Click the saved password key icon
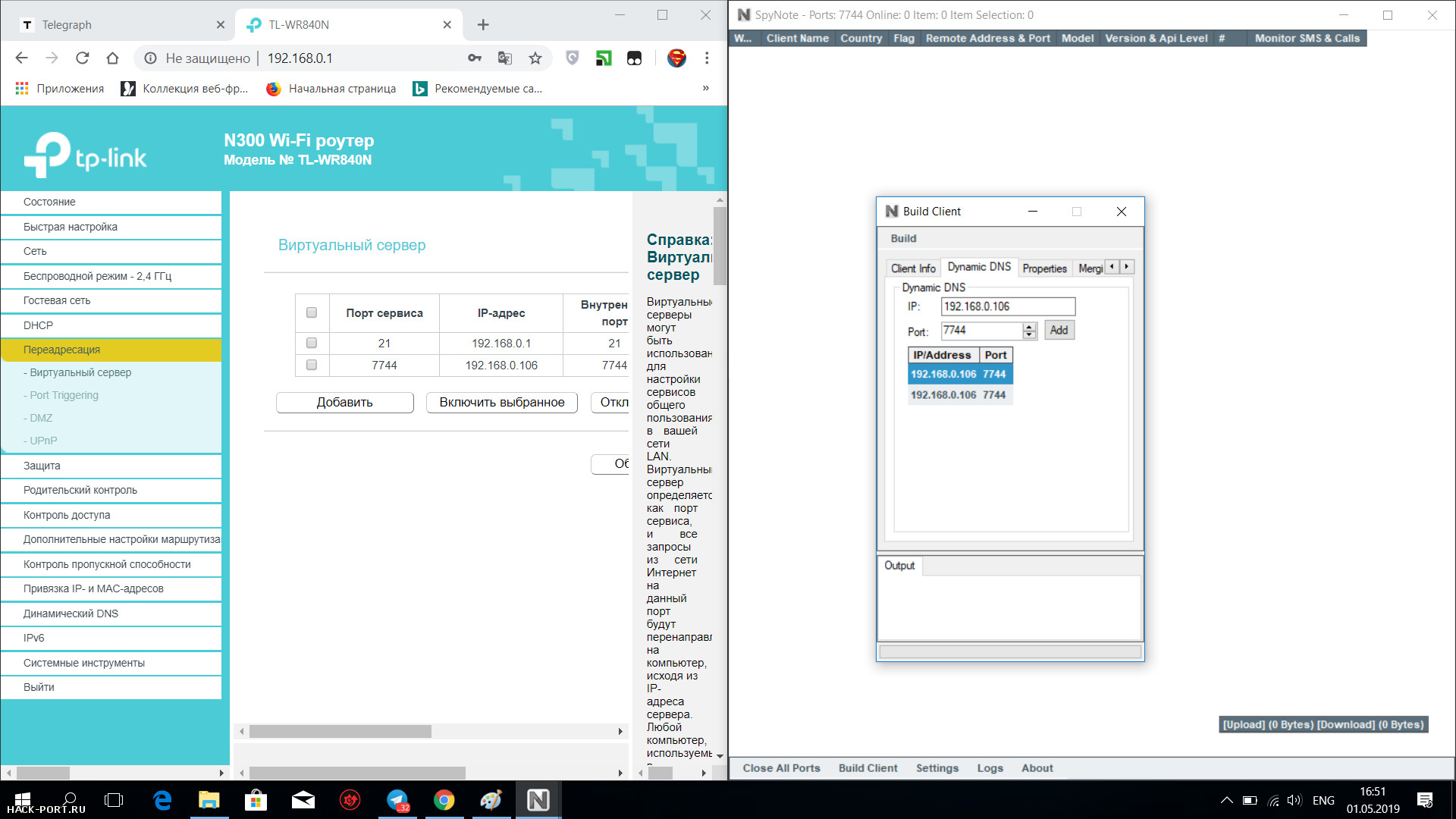 point(475,58)
